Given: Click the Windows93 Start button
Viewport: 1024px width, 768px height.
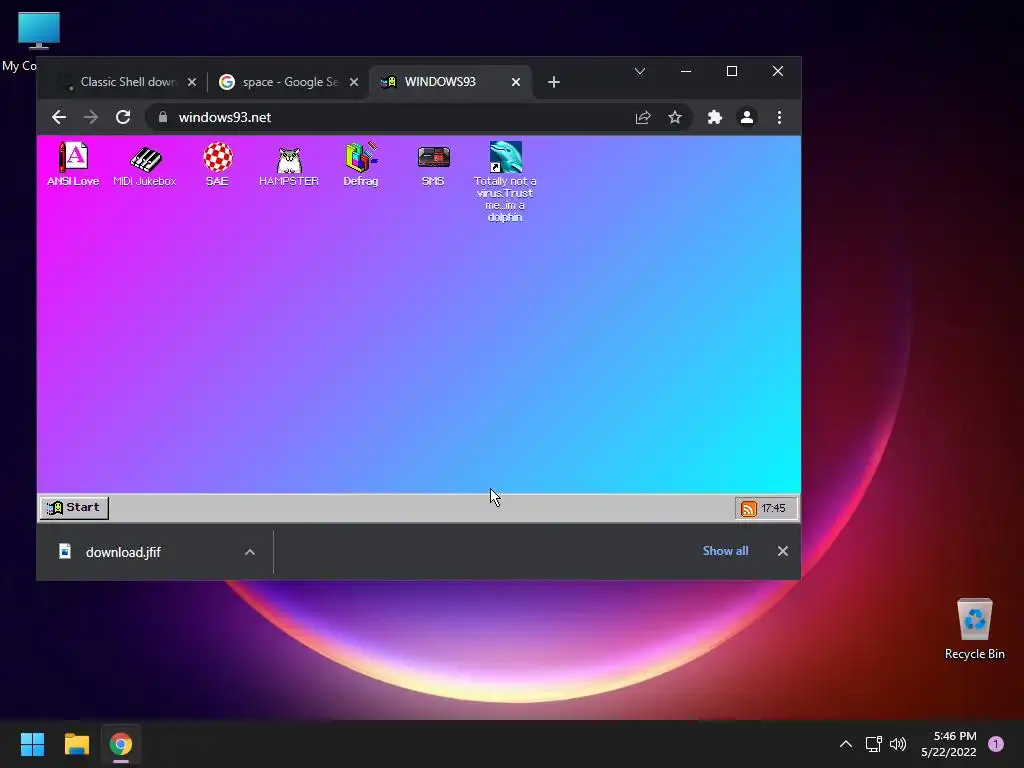Looking at the screenshot, I should [74, 507].
